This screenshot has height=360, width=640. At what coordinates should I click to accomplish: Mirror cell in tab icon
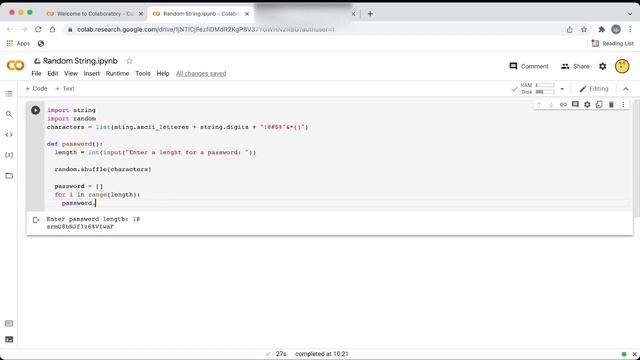[599, 104]
